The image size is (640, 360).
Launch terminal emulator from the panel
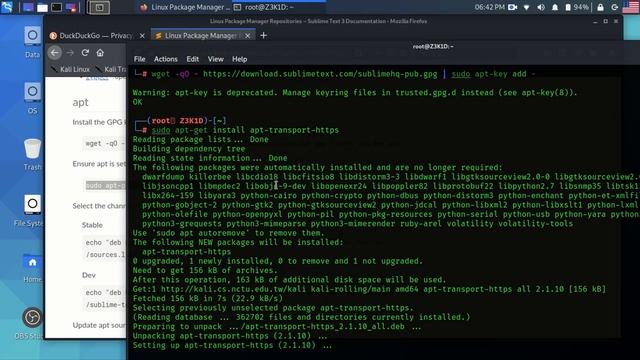coord(56,7)
